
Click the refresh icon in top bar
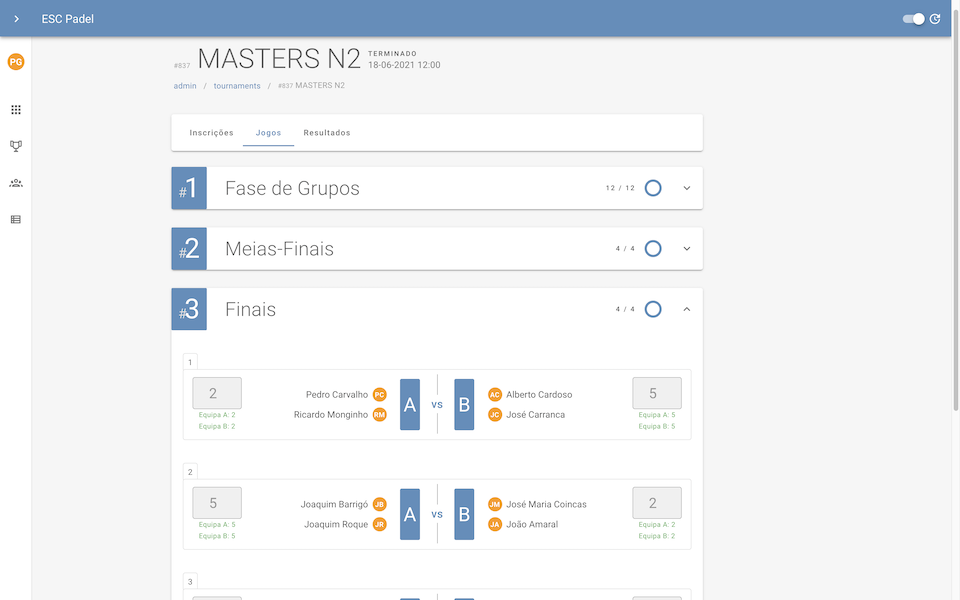click(935, 19)
